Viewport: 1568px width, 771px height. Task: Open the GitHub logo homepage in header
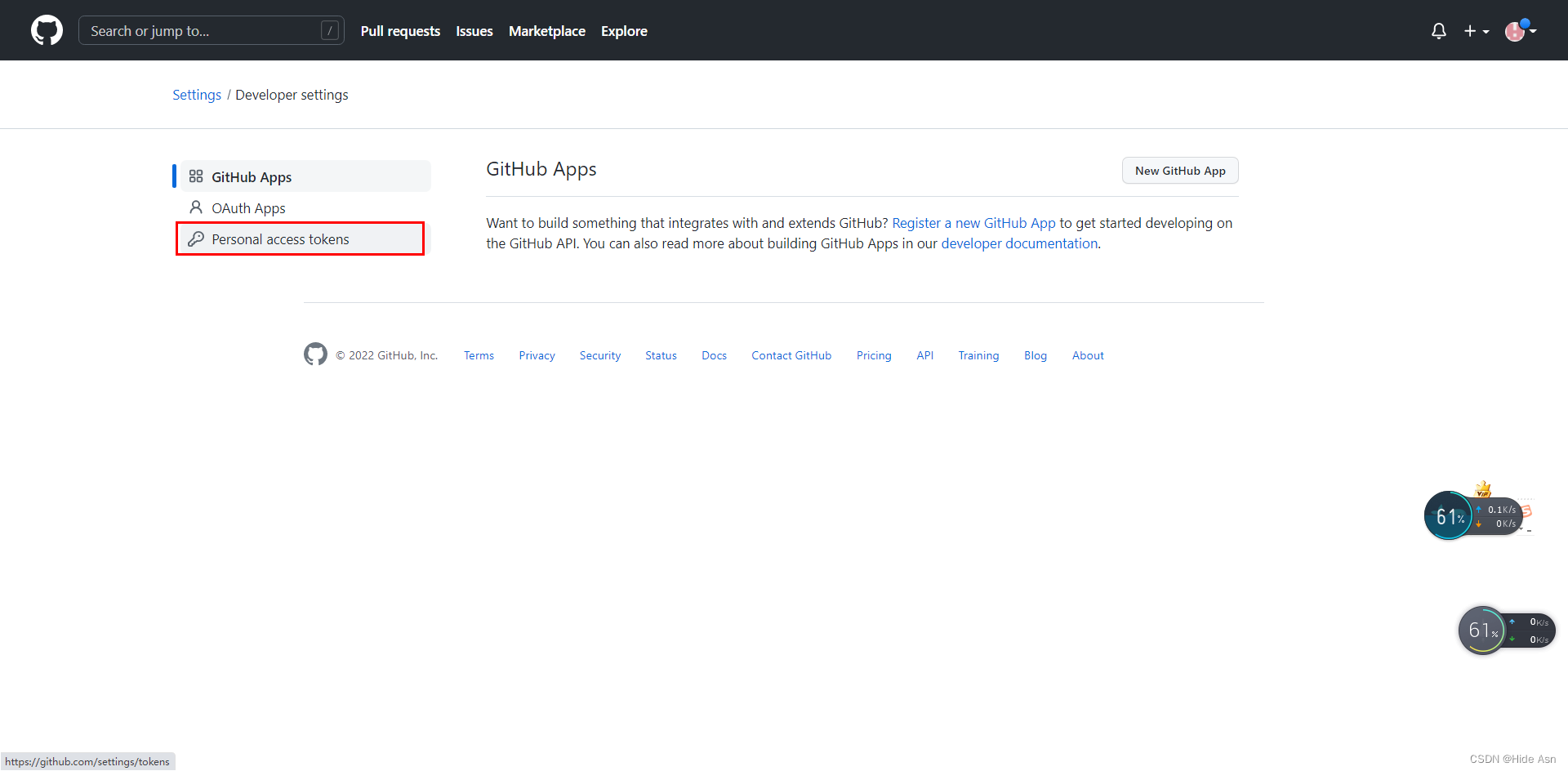click(47, 30)
